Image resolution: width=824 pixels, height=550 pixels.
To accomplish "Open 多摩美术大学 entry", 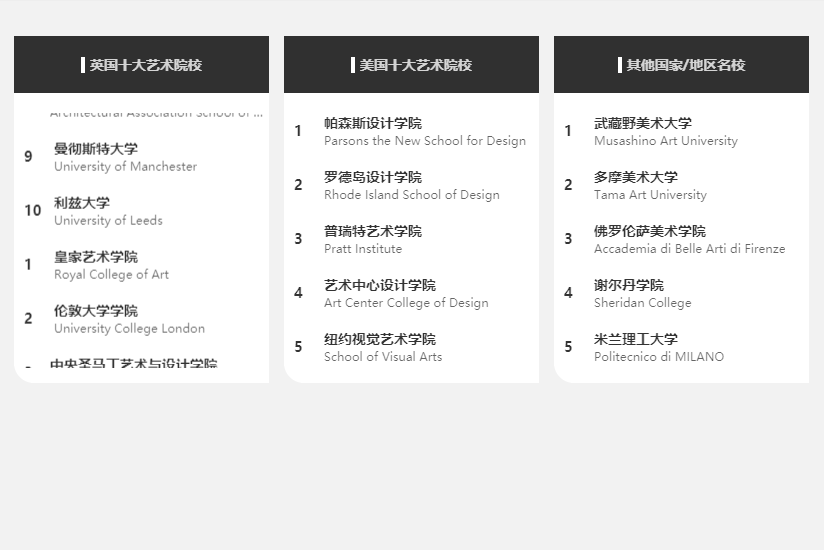I will pos(636,178).
